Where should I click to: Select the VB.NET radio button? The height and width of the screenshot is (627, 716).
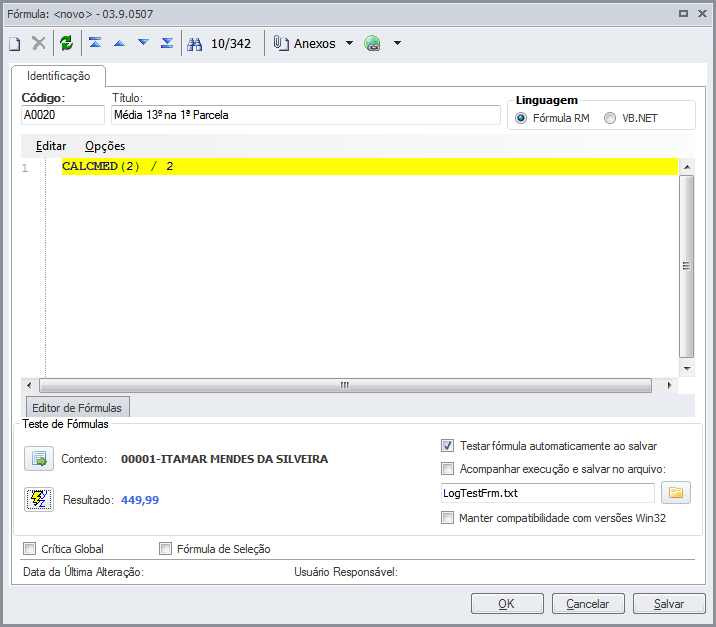(610, 118)
